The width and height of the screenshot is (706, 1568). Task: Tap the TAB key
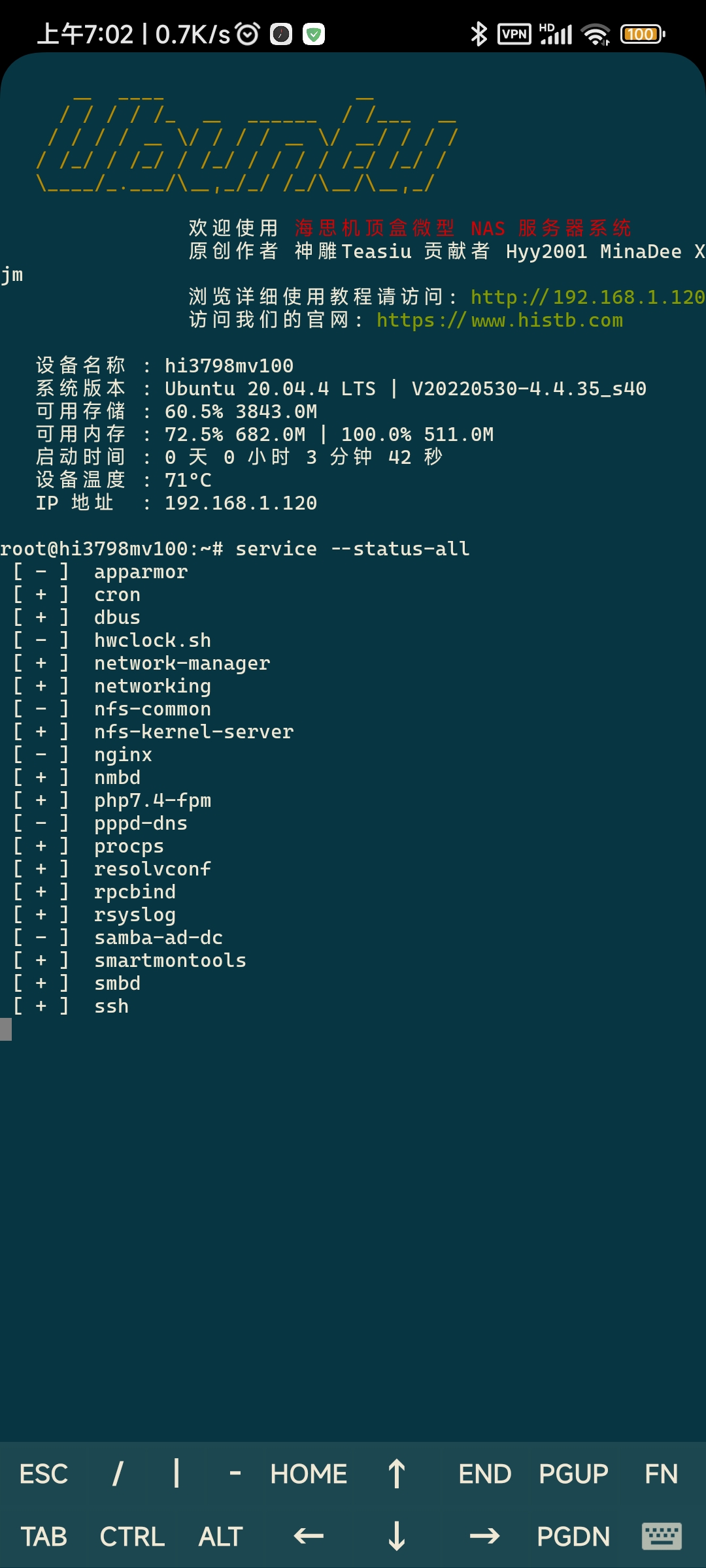(x=44, y=1537)
